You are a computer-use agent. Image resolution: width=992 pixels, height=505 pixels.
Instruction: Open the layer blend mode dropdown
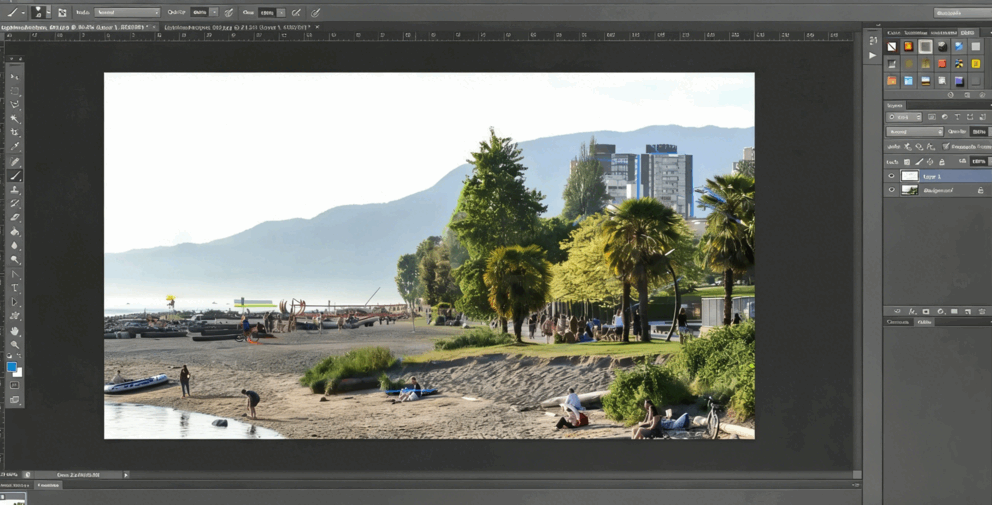point(915,132)
